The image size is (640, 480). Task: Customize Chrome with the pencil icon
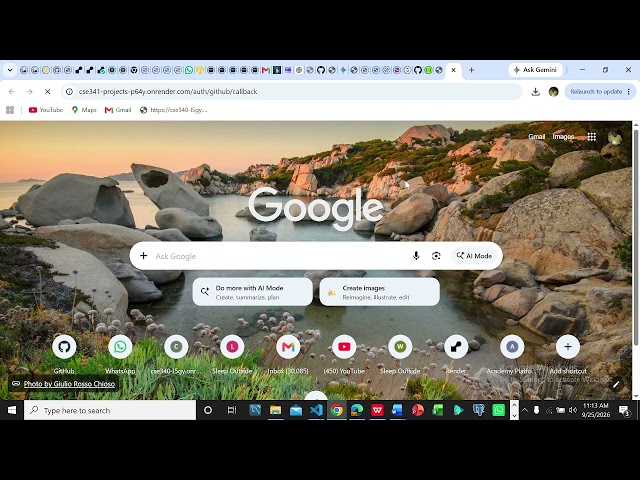pyautogui.click(x=616, y=384)
